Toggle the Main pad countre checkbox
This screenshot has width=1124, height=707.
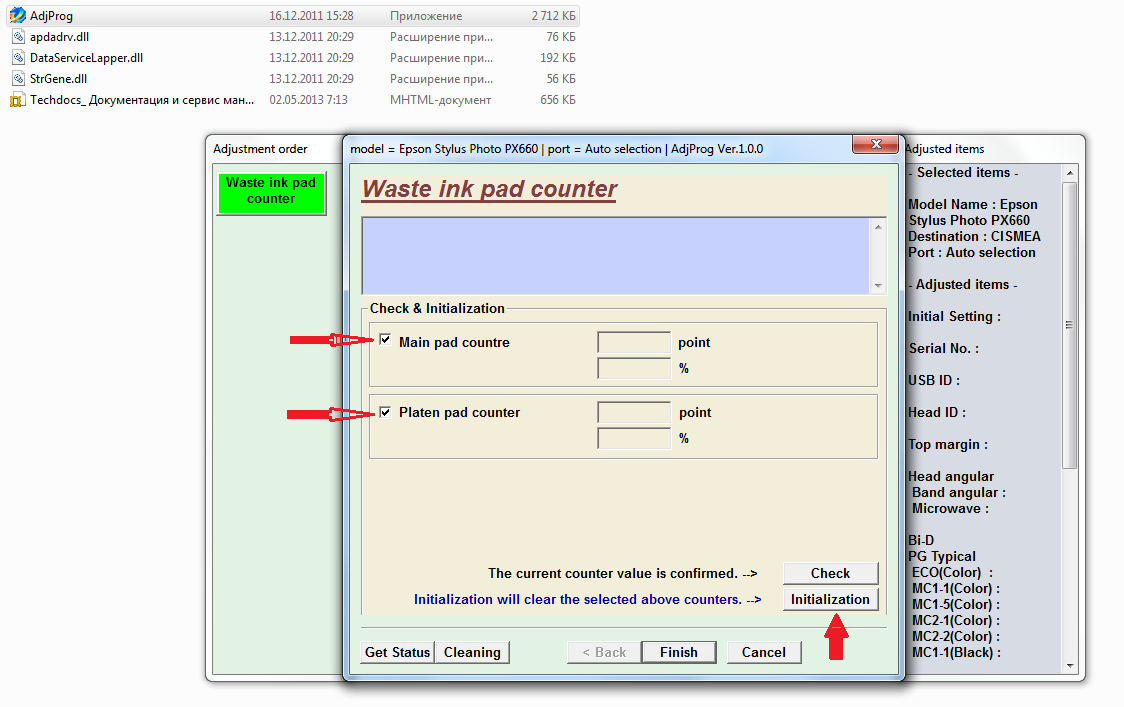(386, 340)
